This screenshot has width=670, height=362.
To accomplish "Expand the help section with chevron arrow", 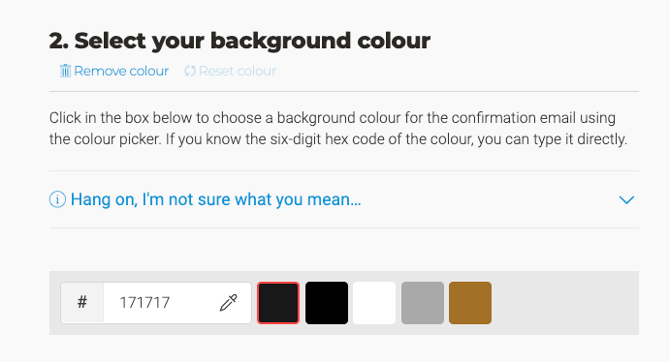I will coord(626,200).
